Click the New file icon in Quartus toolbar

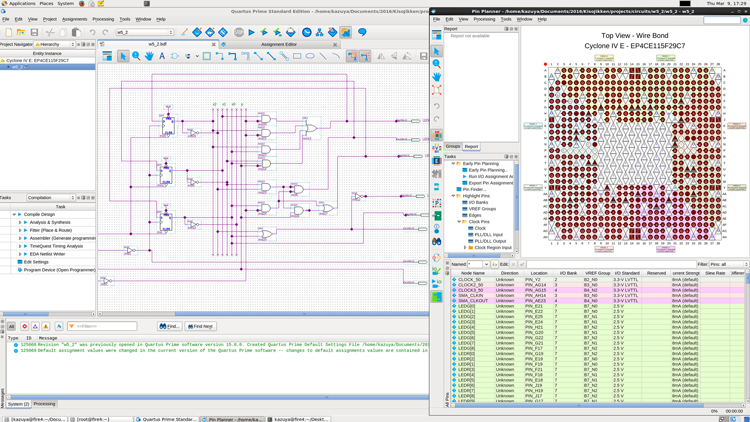coord(9,32)
